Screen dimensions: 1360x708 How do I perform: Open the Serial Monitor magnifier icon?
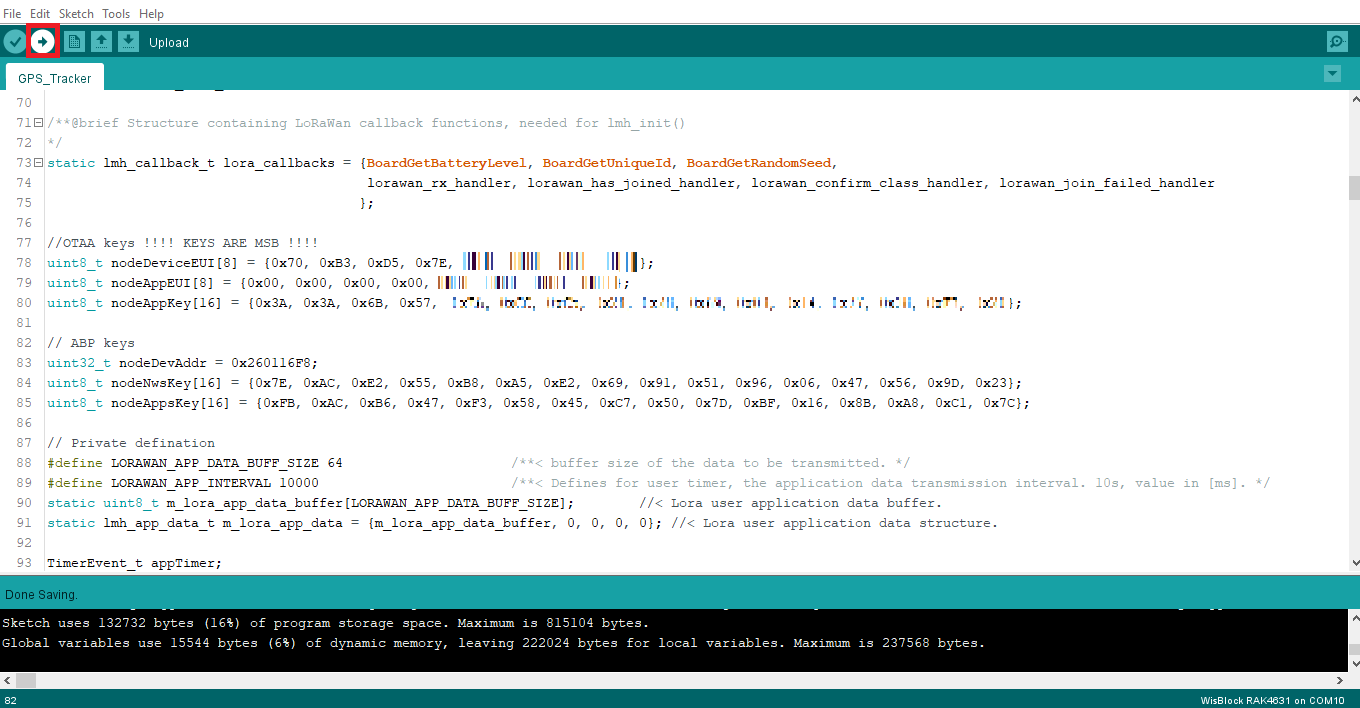tap(1336, 41)
